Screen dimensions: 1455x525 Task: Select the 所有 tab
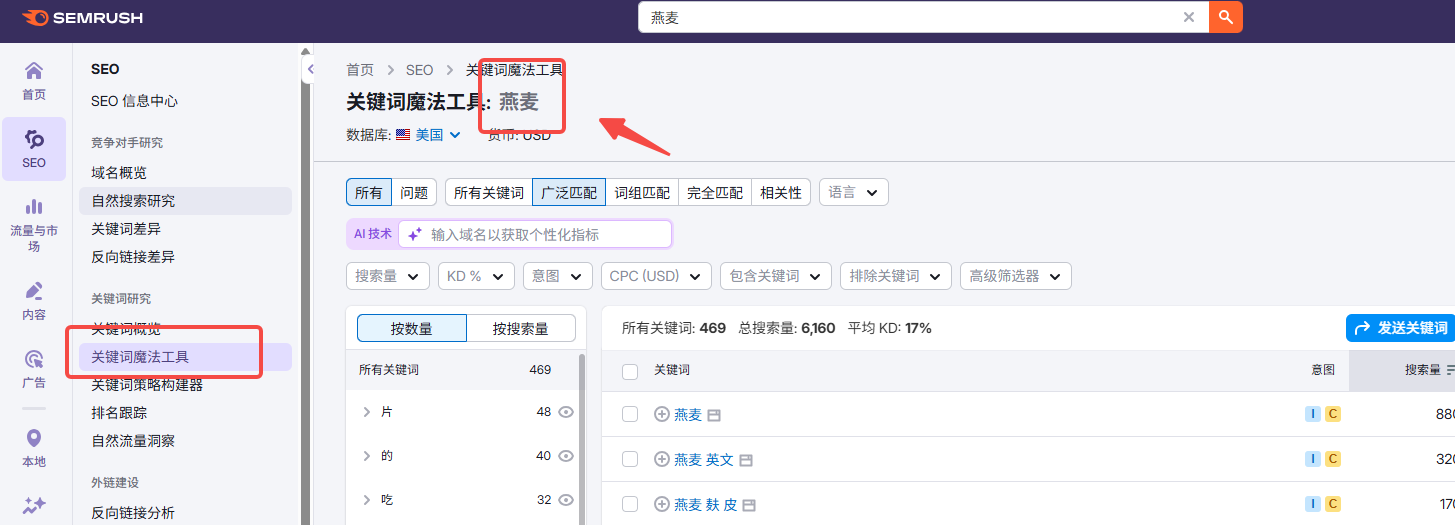(369, 192)
